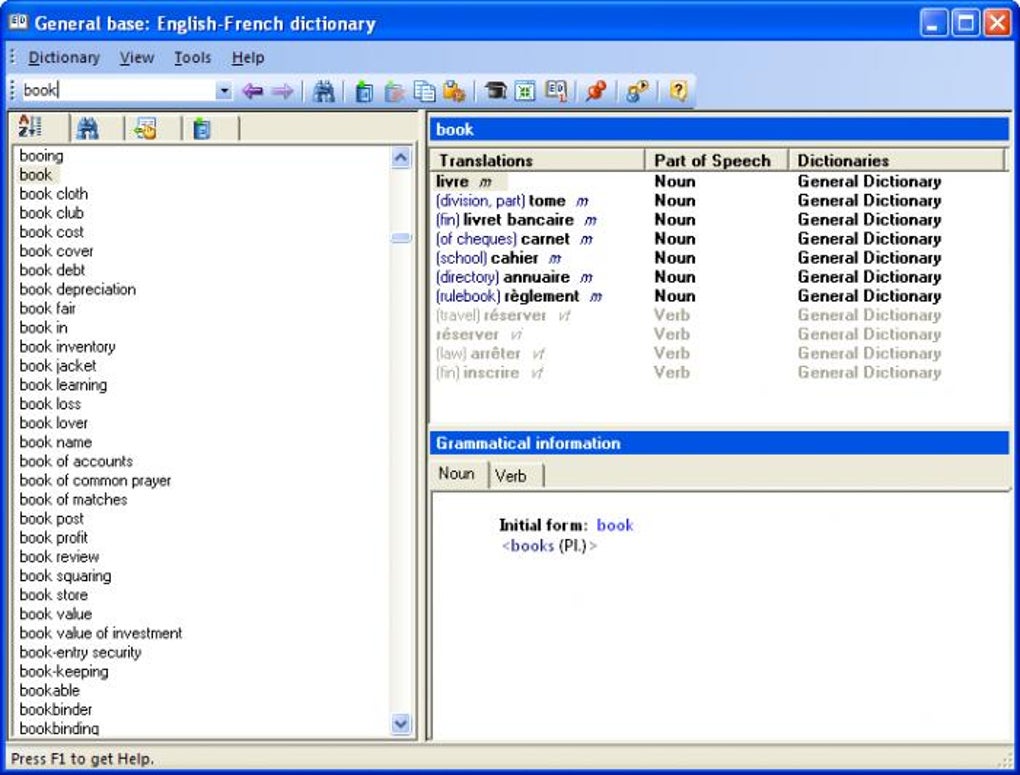The width and height of the screenshot is (1020, 775).
Task: Click the blue book with green plus icon in main toolbar
Action: [364, 92]
